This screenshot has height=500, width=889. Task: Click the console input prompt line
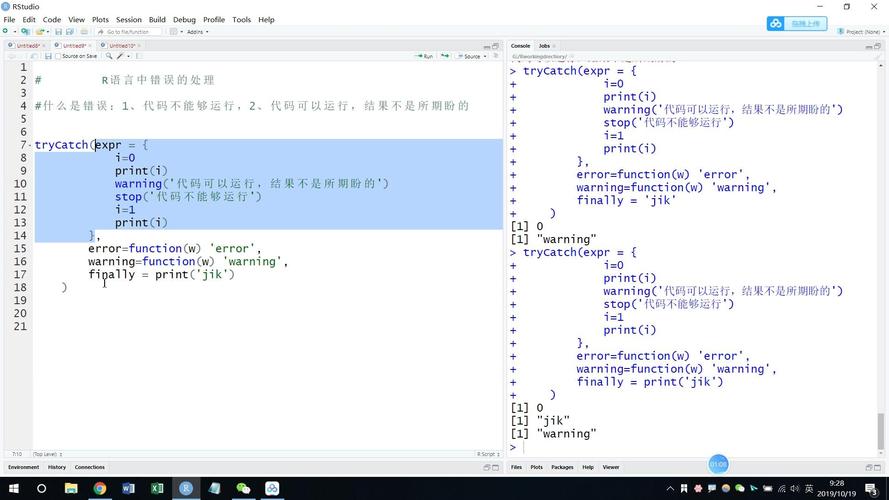tap(692, 447)
